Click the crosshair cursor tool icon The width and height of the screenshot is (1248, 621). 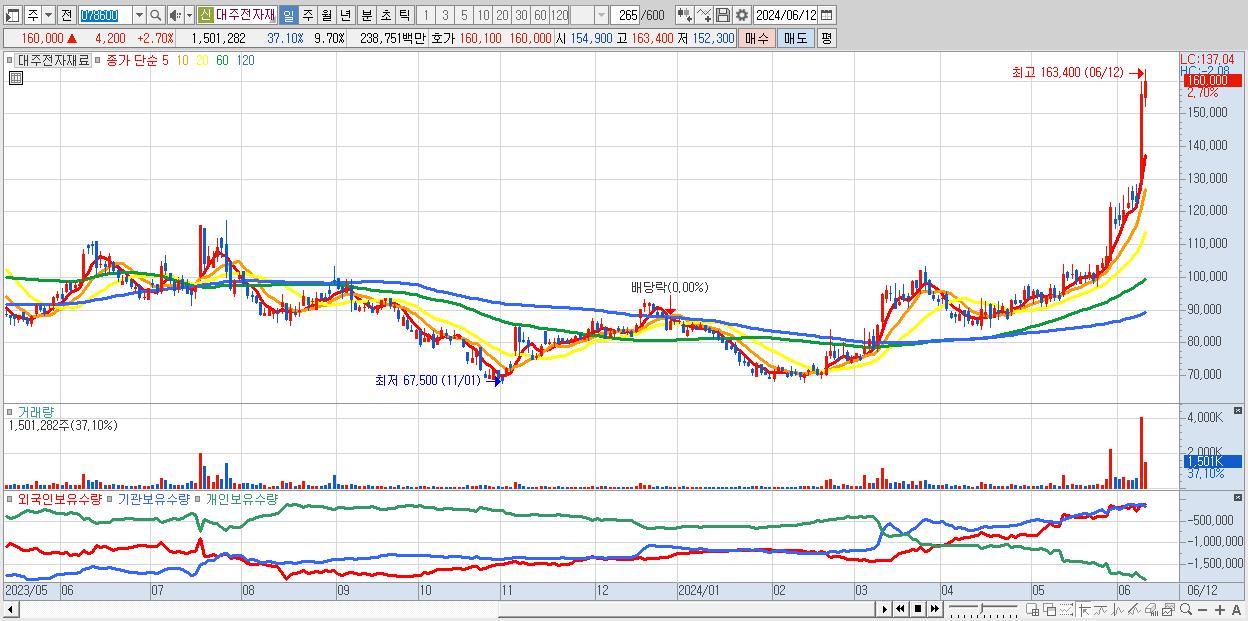[x=1084, y=610]
